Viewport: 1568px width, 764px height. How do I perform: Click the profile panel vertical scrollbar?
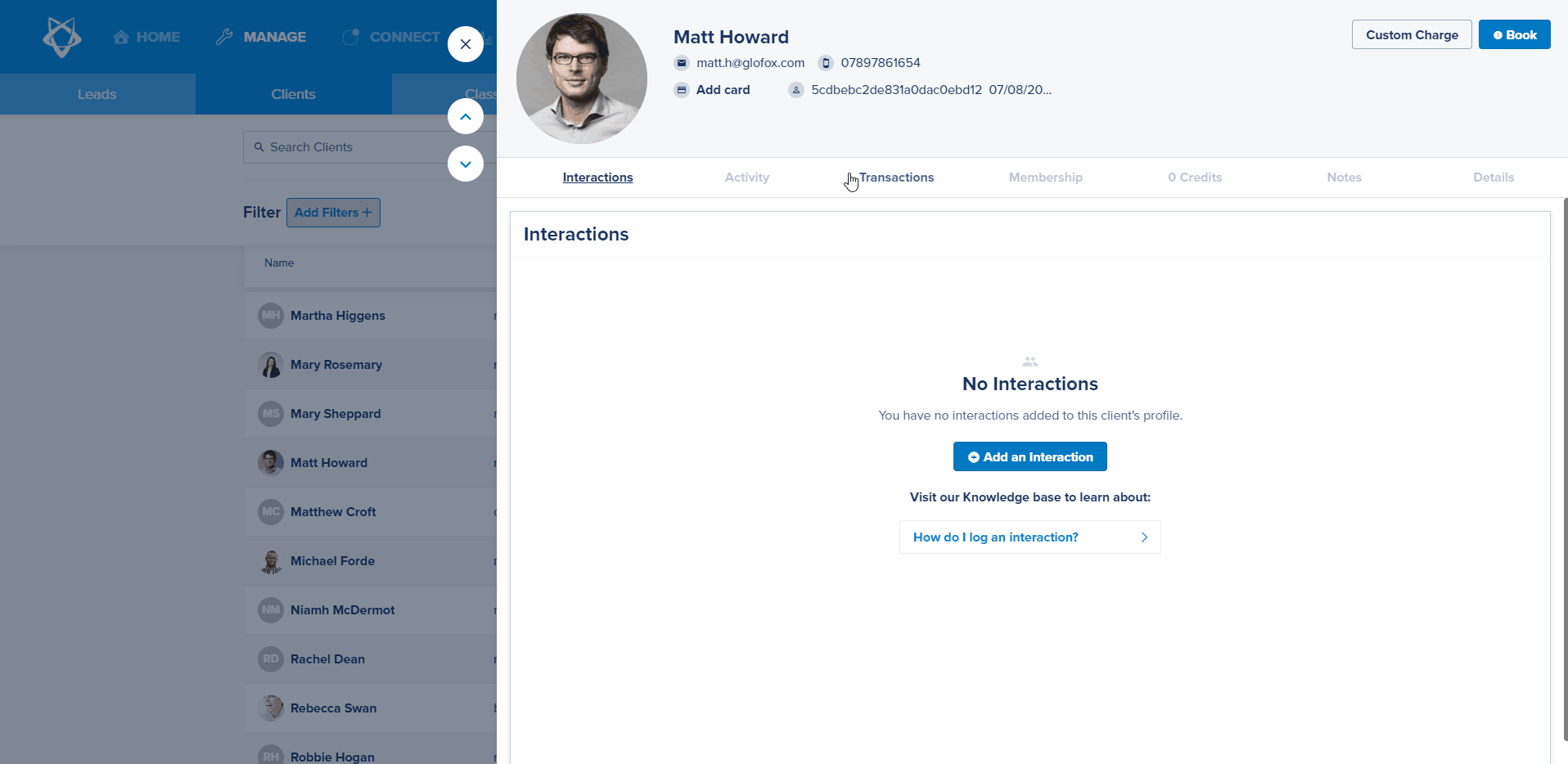(x=1565, y=469)
